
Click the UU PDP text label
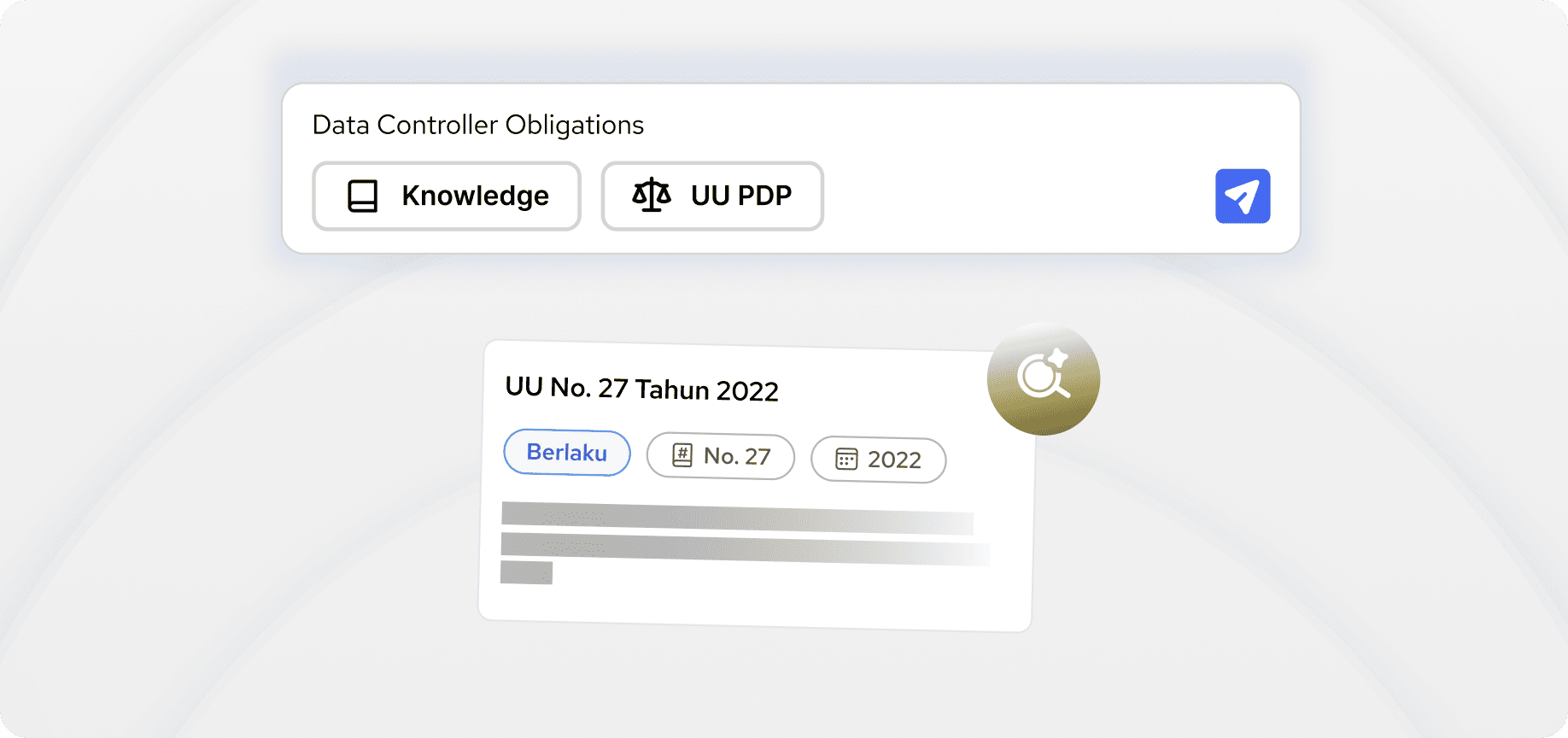(x=741, y=196)
